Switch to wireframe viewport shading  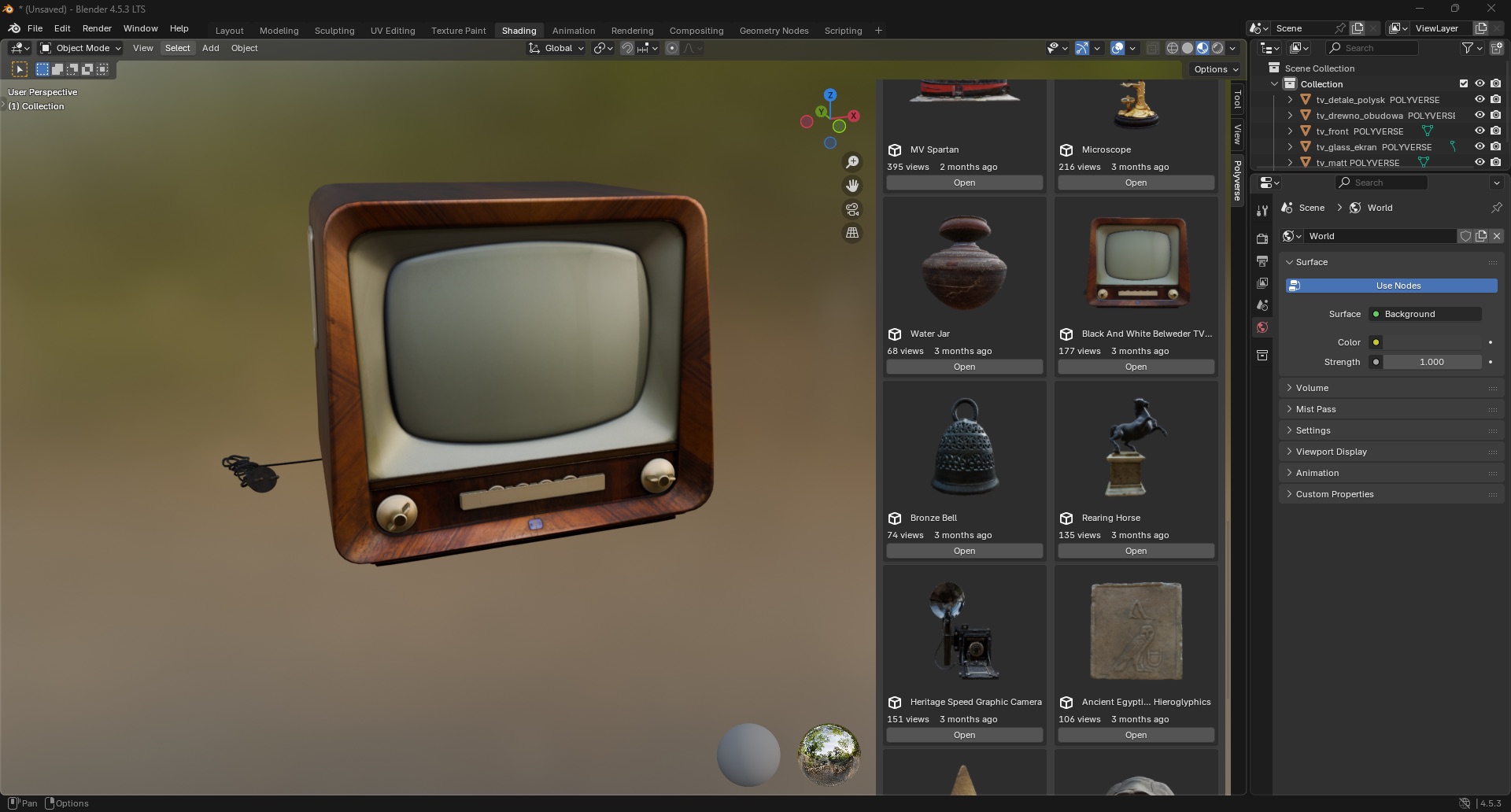point(1172,48)
